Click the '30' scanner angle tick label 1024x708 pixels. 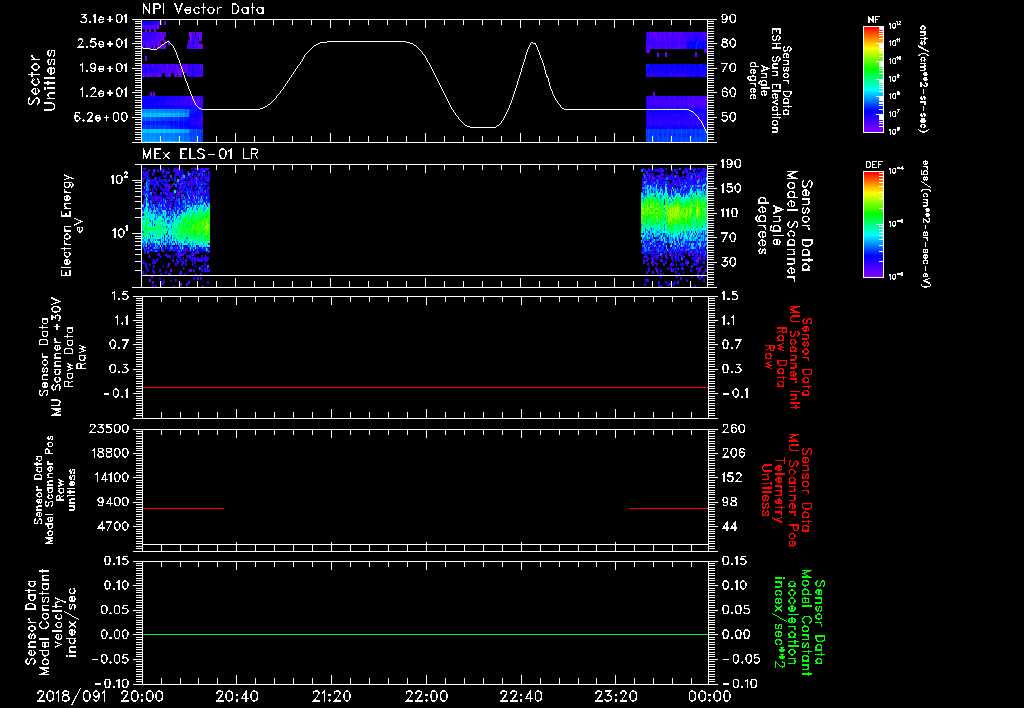click(729, 262)
